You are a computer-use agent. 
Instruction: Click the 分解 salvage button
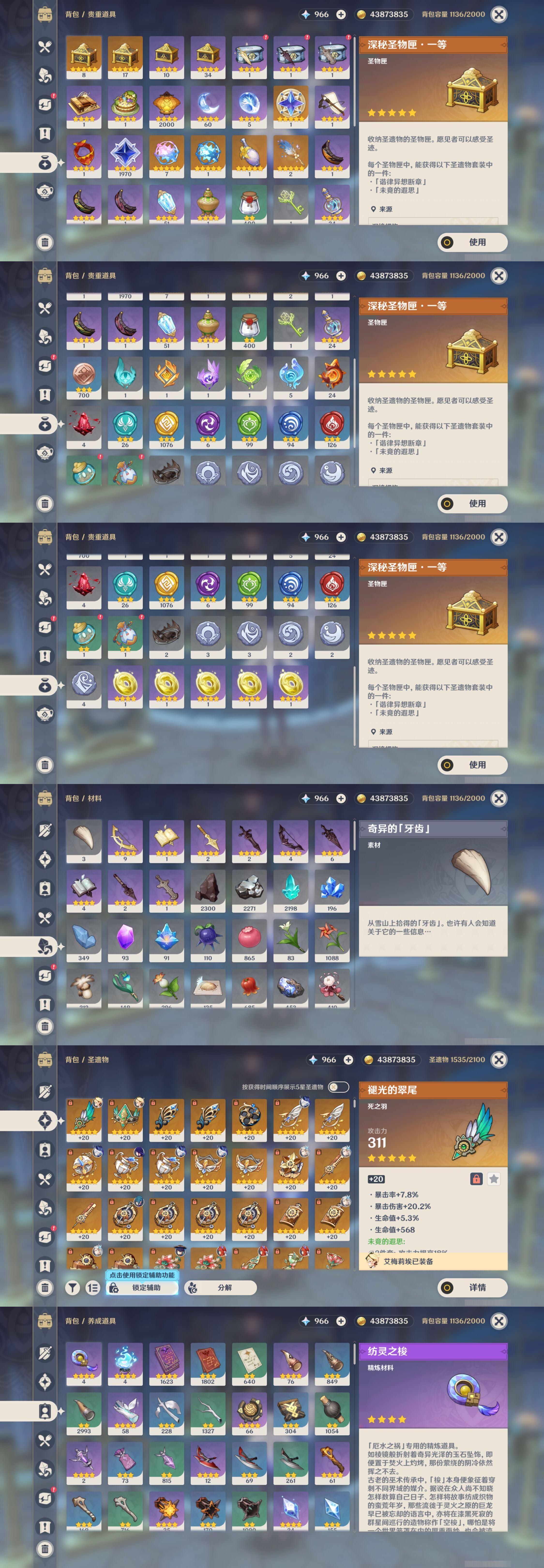(x=220, y=1287)
